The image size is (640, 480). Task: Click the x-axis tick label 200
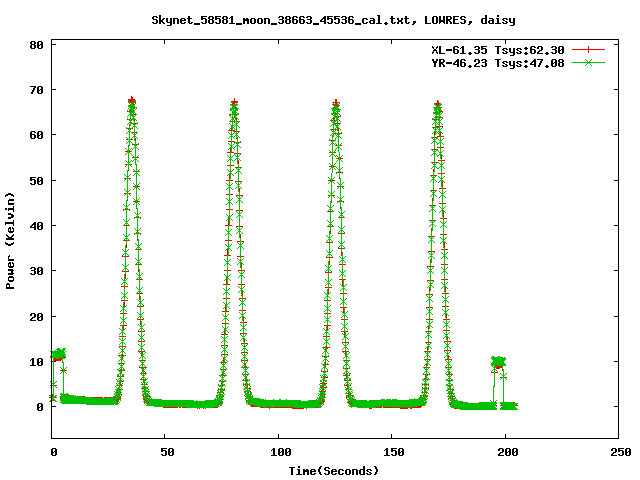pos(508,452)
